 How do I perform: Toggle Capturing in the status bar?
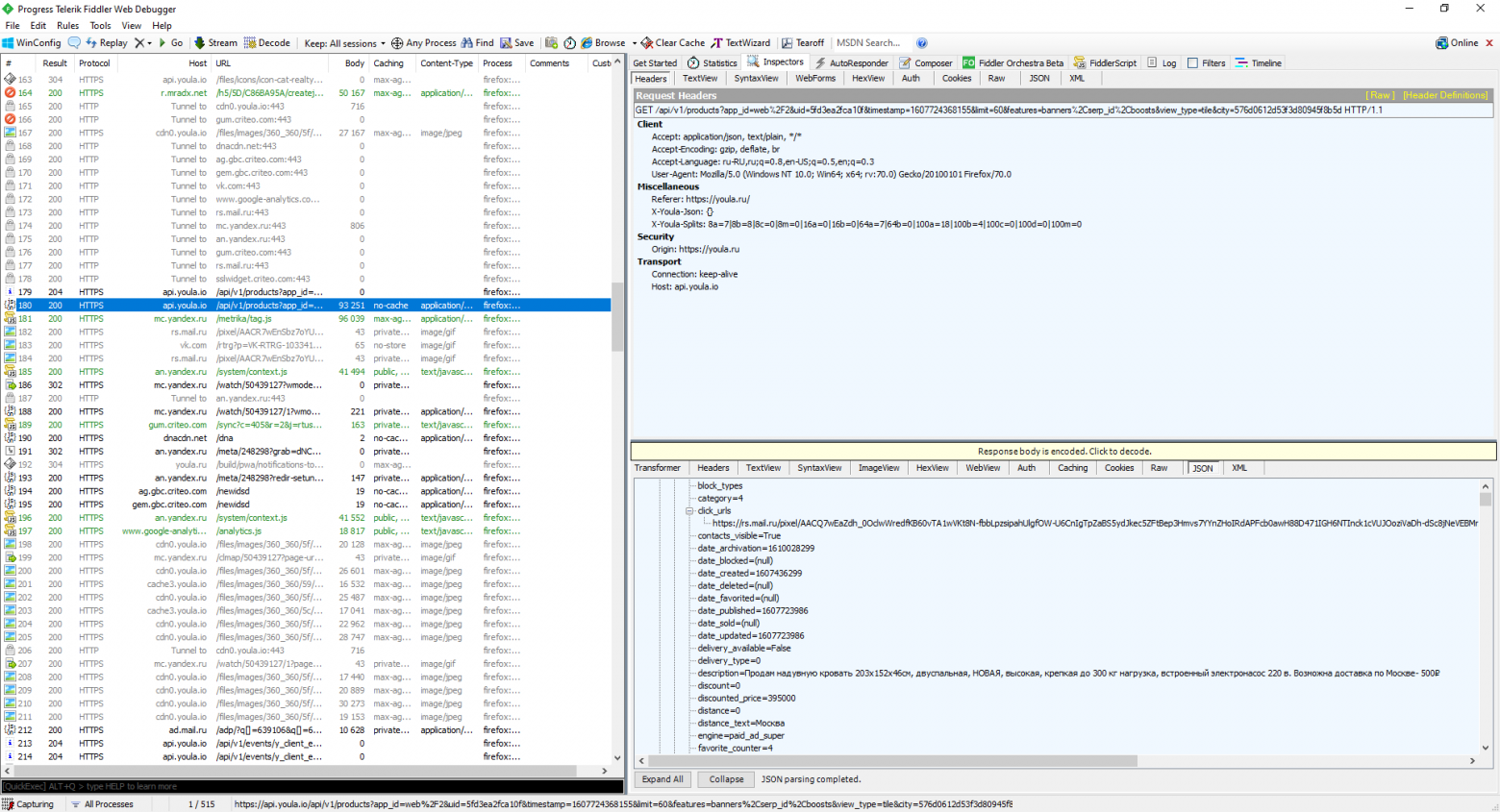(x=29, y=804)
